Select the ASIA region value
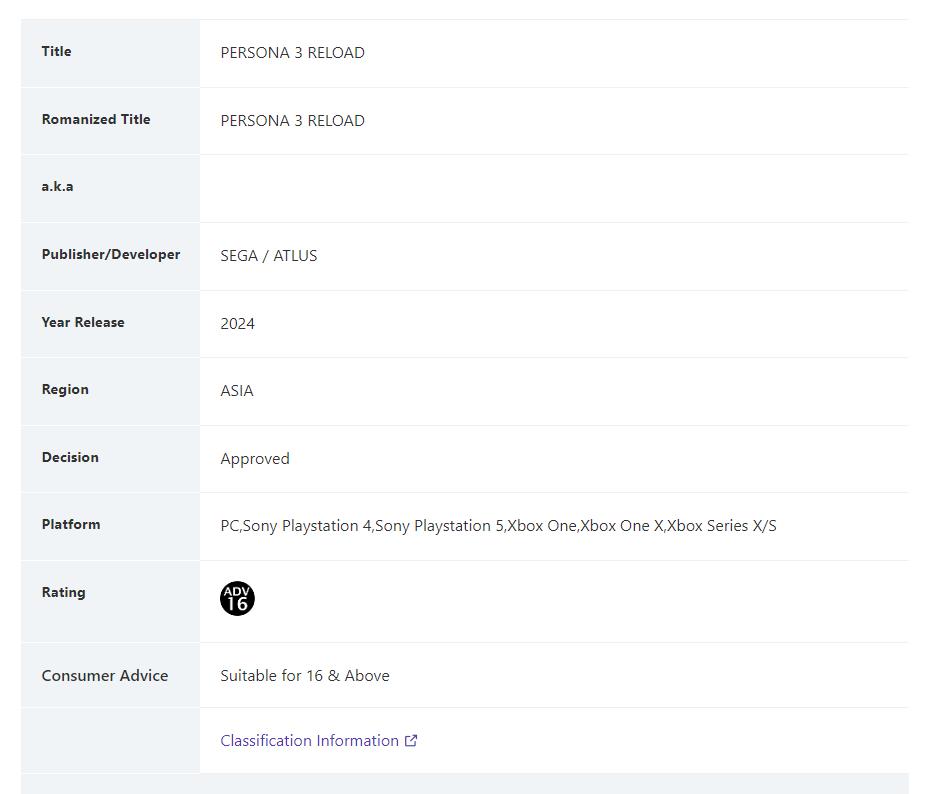This screenshot has width=931, height=794. pos(236,391)
